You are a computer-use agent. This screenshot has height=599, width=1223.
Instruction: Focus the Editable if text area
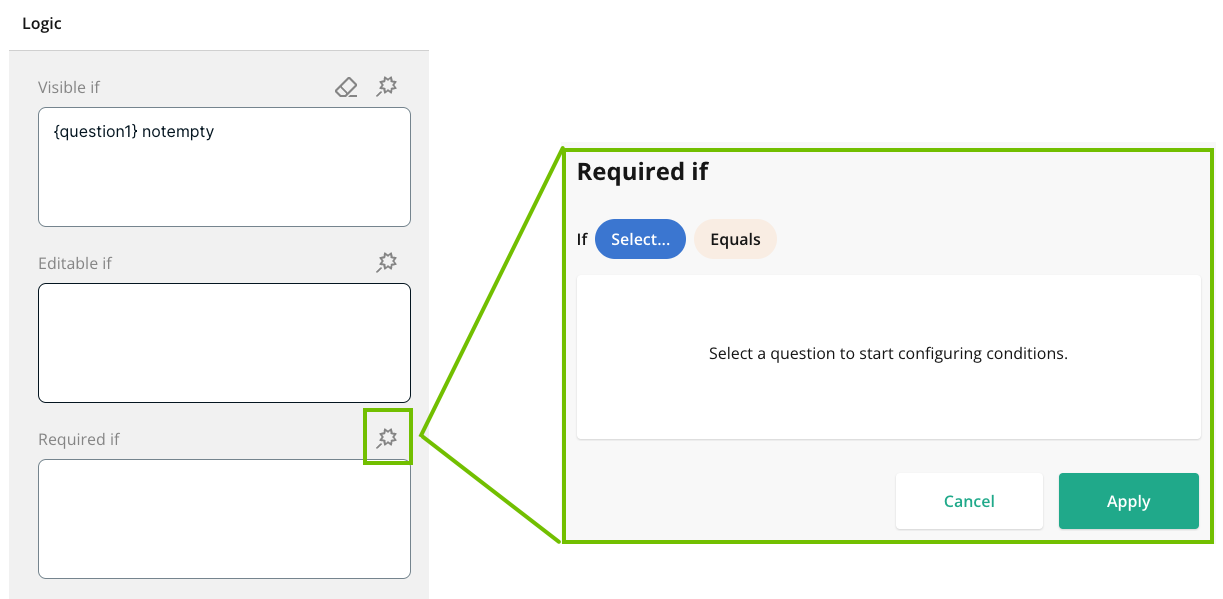coord(224,343)
